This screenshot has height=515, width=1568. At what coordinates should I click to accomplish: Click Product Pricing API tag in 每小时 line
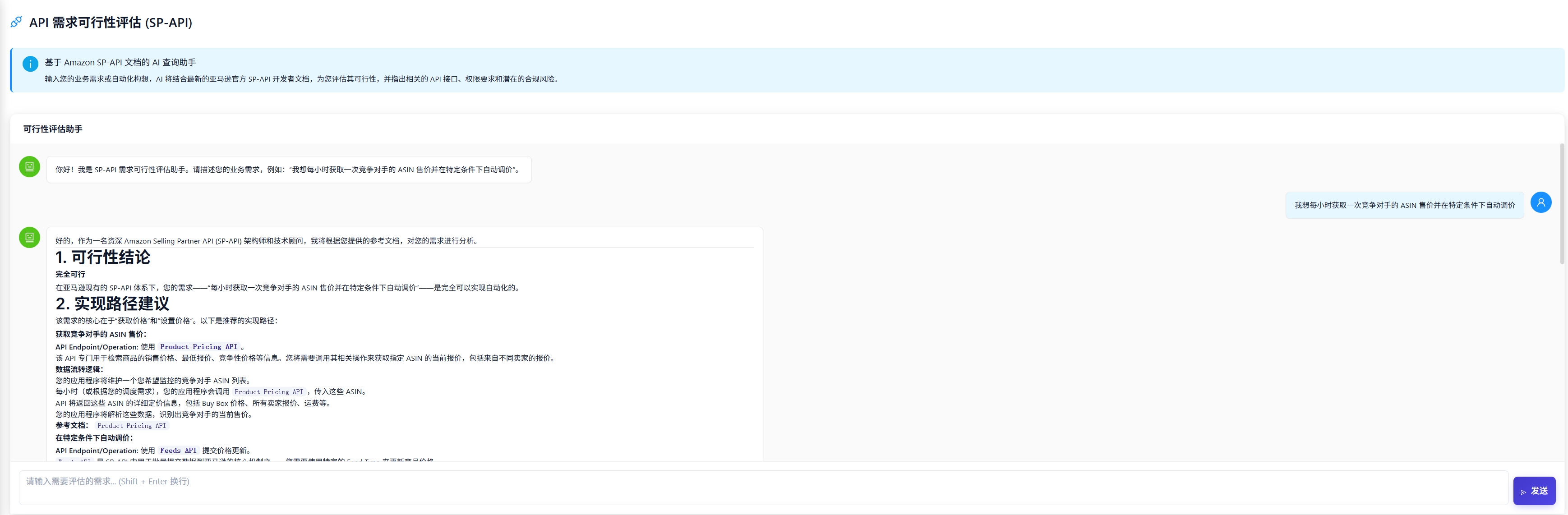(268, 392)
